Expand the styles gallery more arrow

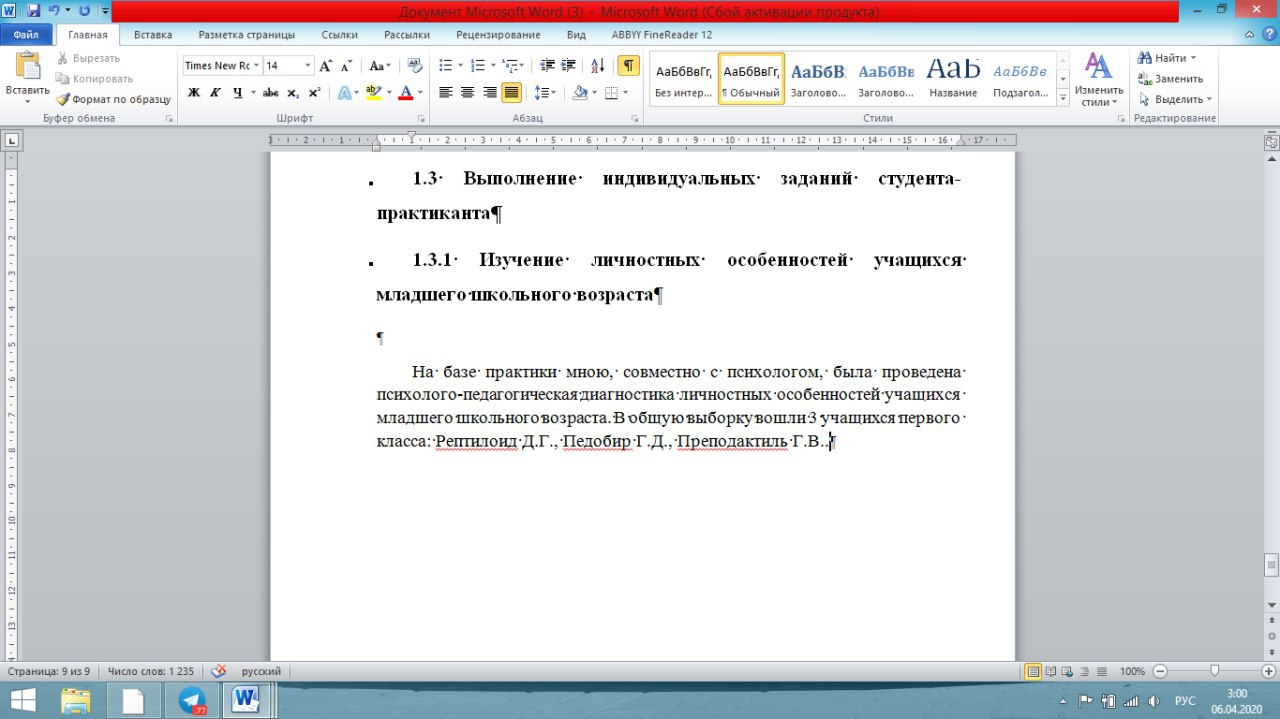[1062, 96]
